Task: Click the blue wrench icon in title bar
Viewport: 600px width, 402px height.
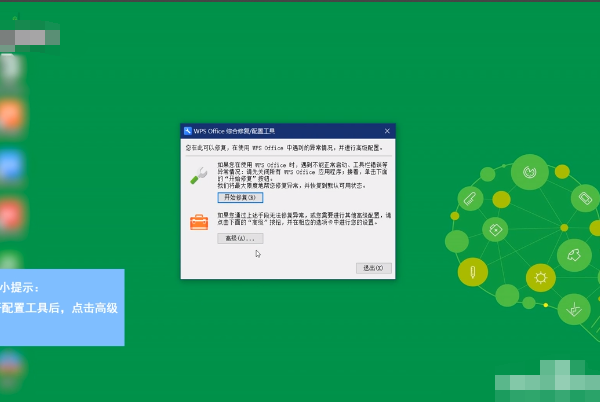Action: (x=188, y=131)
